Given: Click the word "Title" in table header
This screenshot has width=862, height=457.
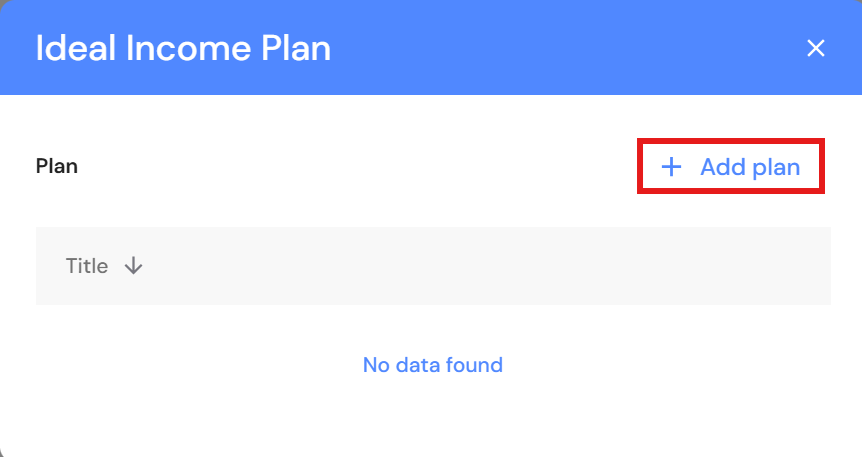Looking at the screenshot, I should (87, 266).
